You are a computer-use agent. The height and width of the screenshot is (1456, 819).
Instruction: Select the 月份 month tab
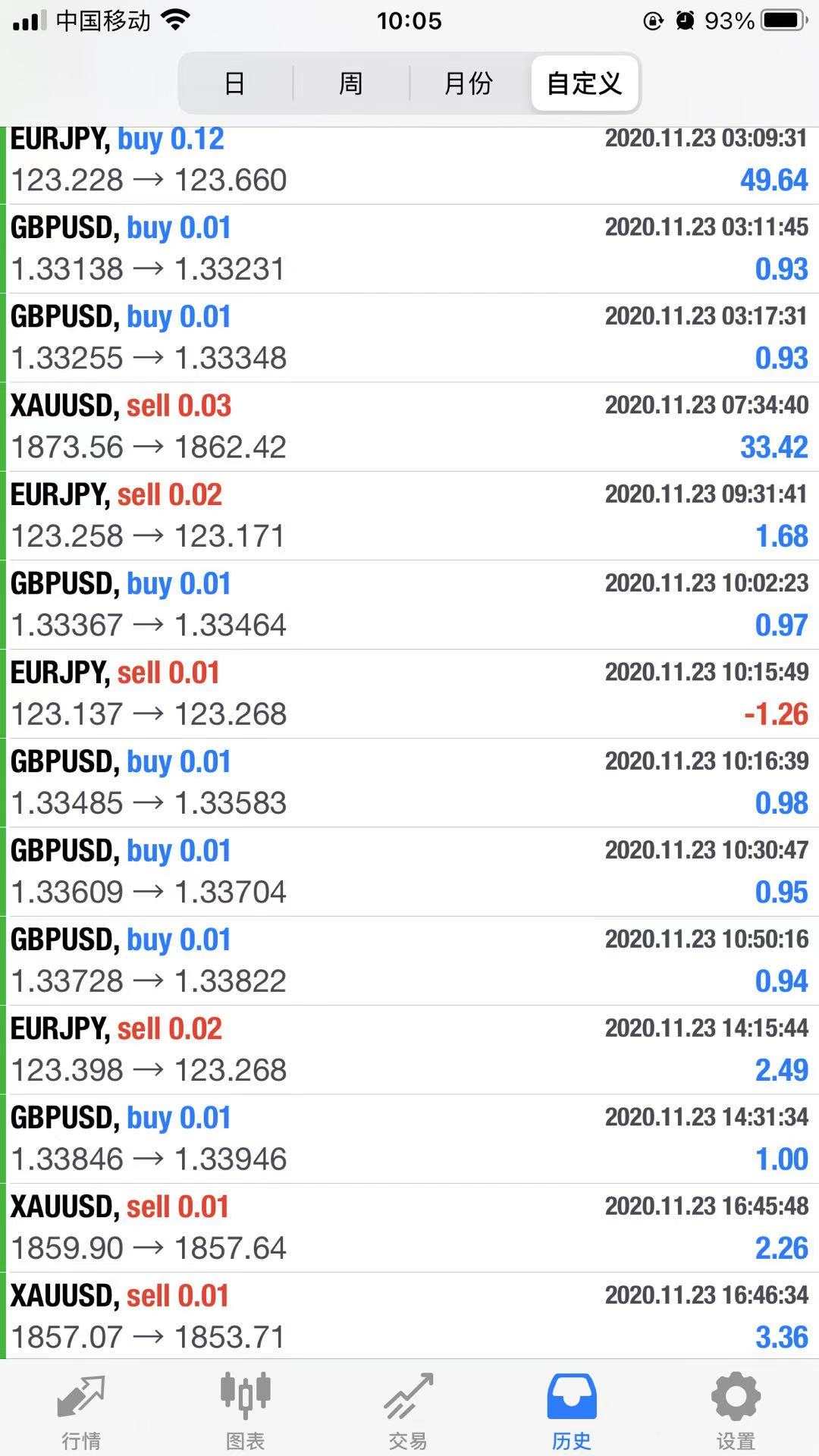pyautogui.click(x=468, y=83)
